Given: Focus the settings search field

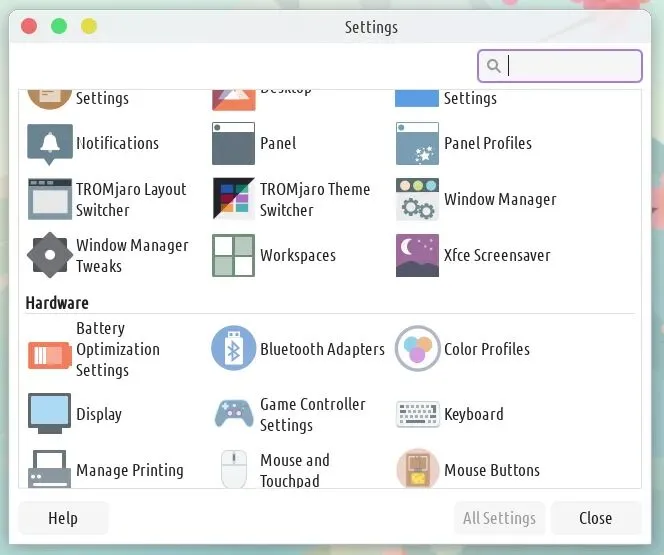Looking at the screenshot, I should (x=559, y=66).
